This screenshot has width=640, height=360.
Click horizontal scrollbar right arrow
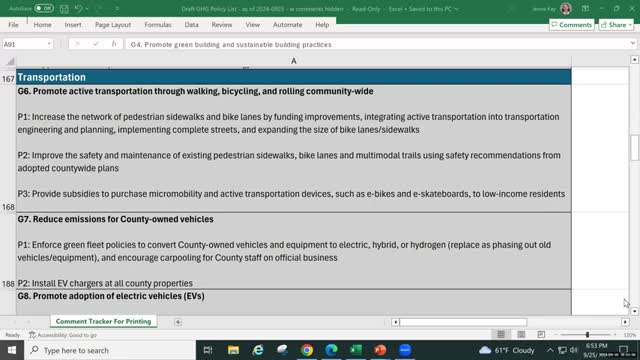(x=625, y=322)
